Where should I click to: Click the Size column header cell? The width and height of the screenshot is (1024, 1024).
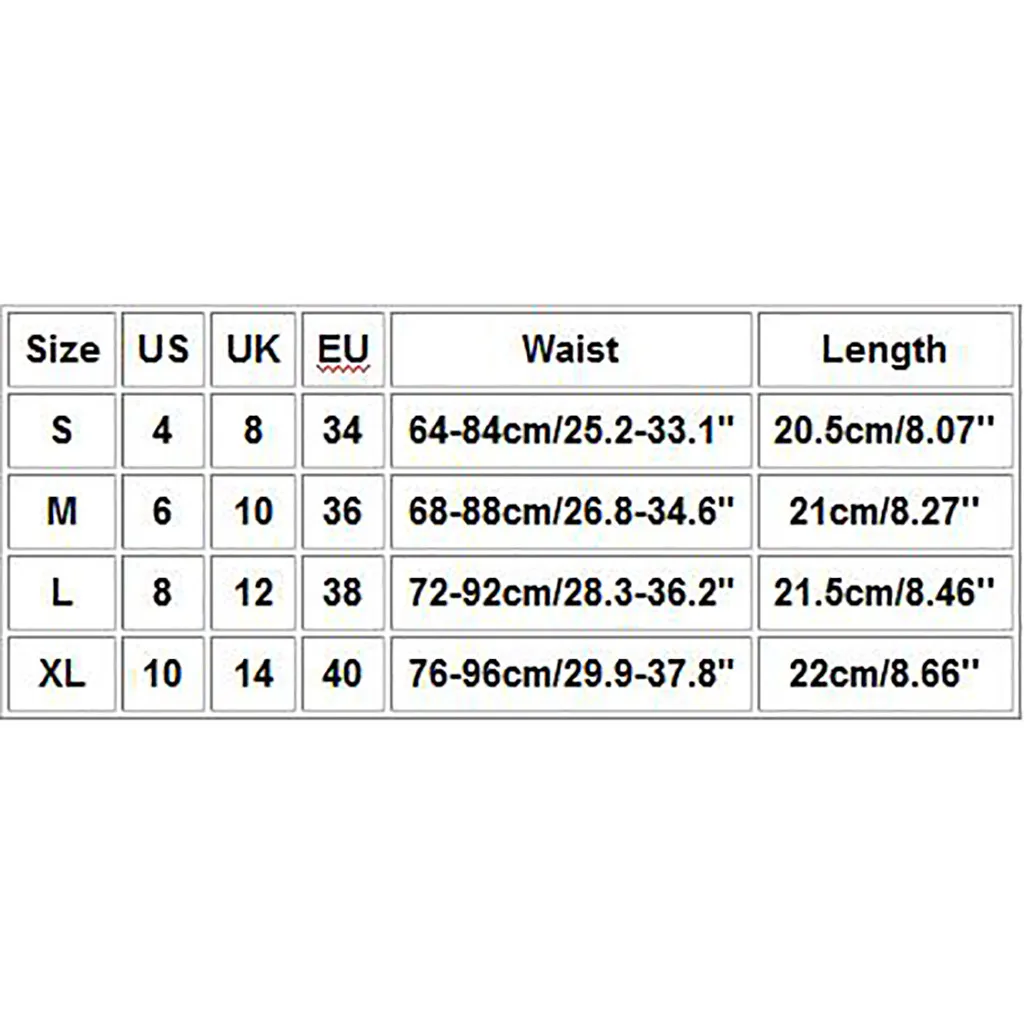pyautogui.click(x=63, y=350)
